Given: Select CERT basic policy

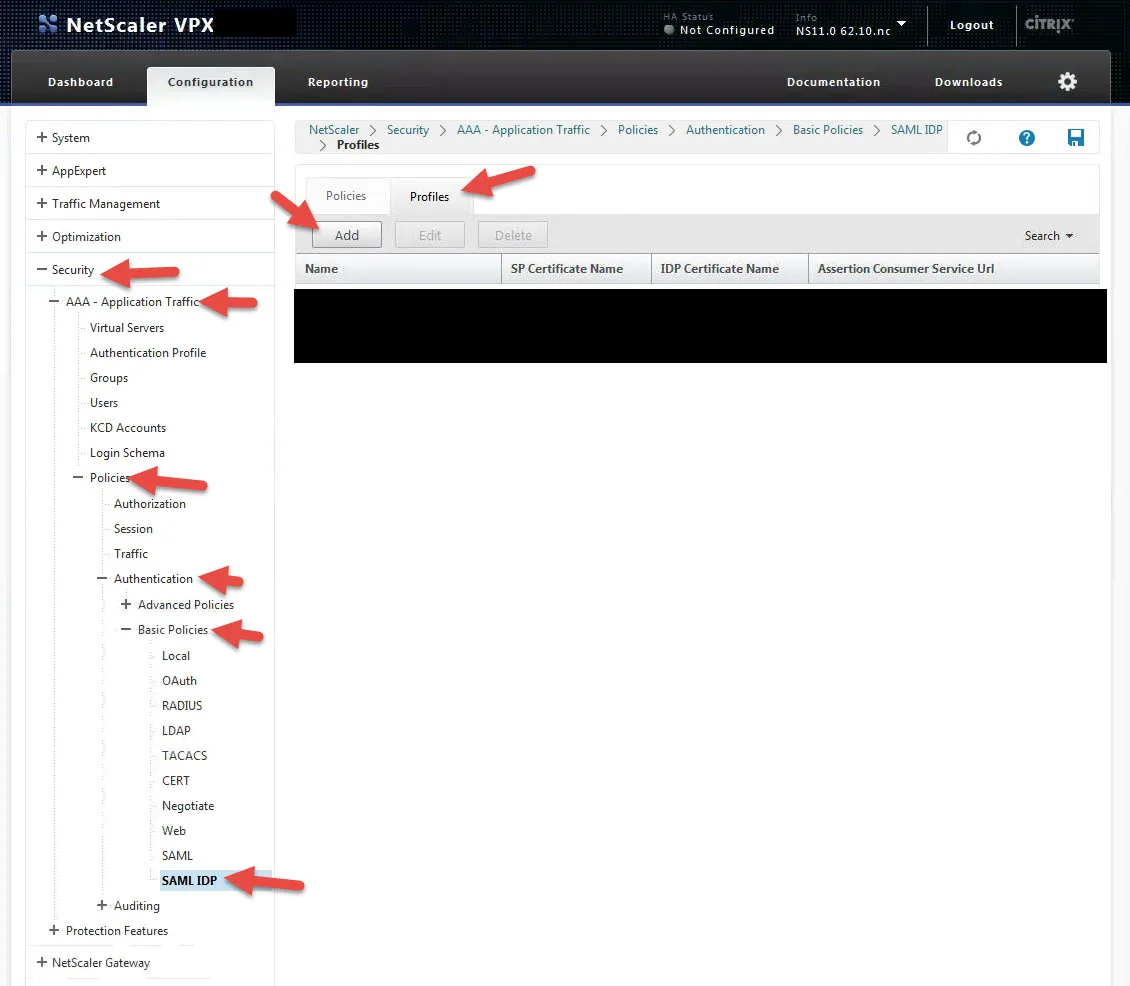Looking at the screenshot, I should pos(176,781).
